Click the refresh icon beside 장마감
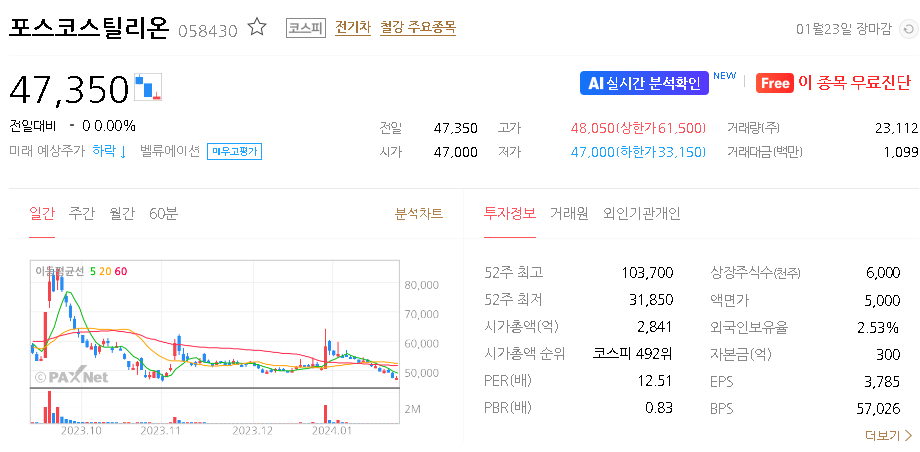 click(x=908, y=29)
